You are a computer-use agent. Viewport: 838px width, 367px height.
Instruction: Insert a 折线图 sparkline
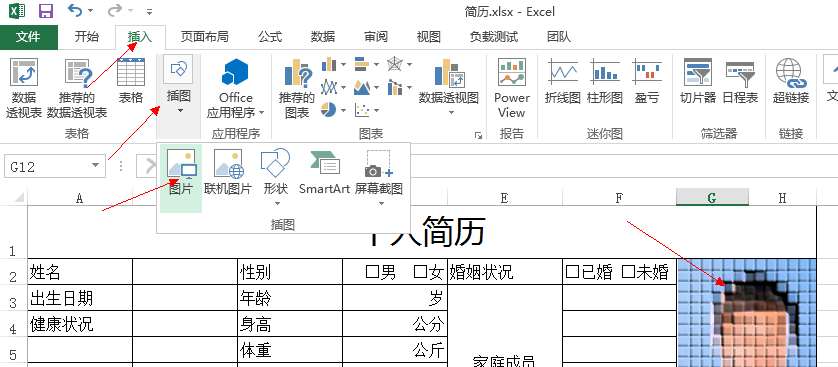click(x=563, y=81)
